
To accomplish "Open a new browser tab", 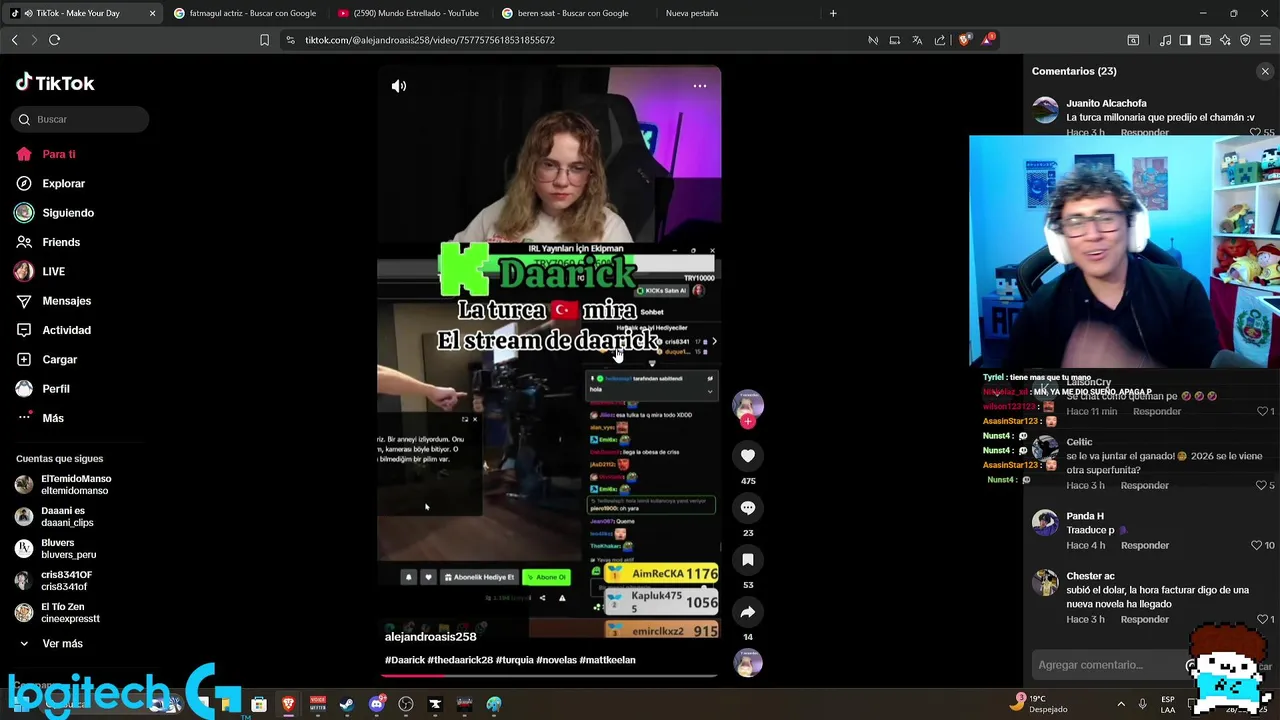I will [833, 13].
